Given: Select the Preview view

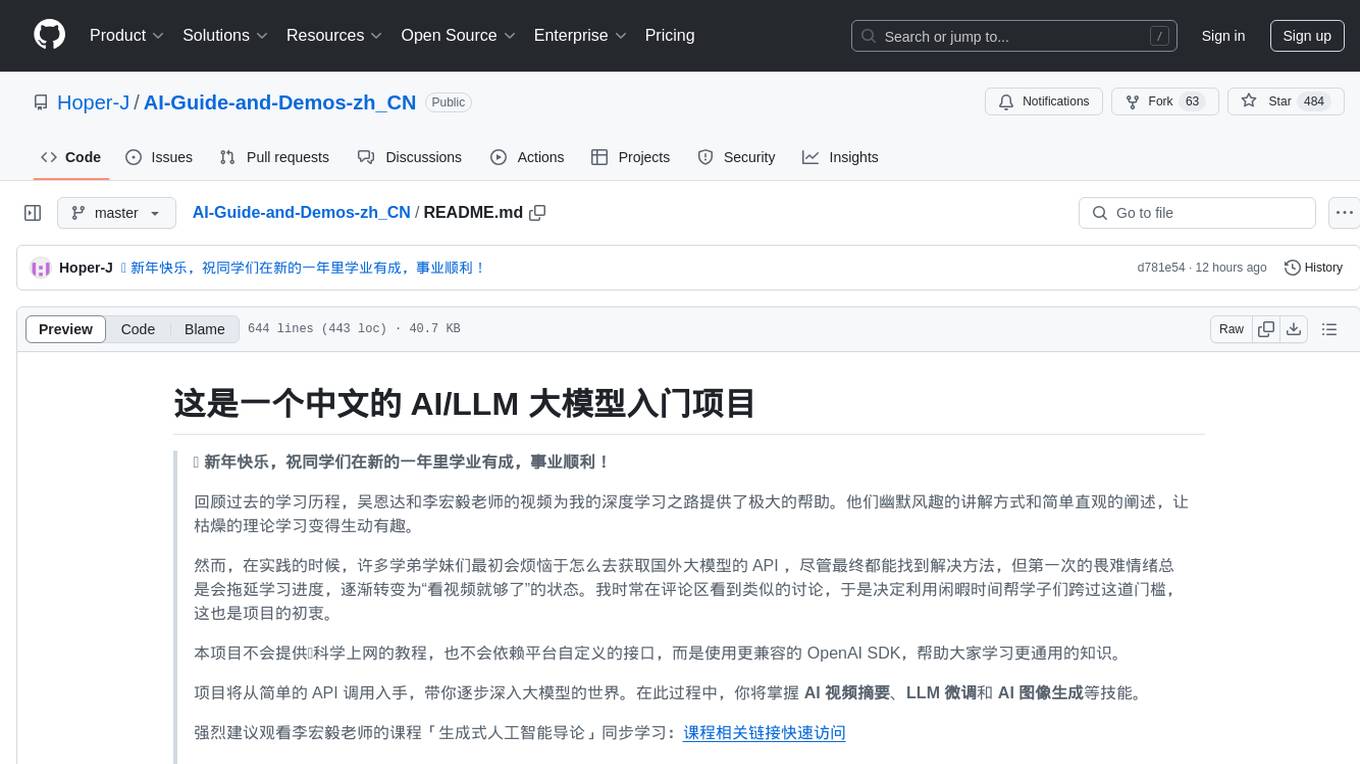Looking at the screenshot, I should pos(66,329).
